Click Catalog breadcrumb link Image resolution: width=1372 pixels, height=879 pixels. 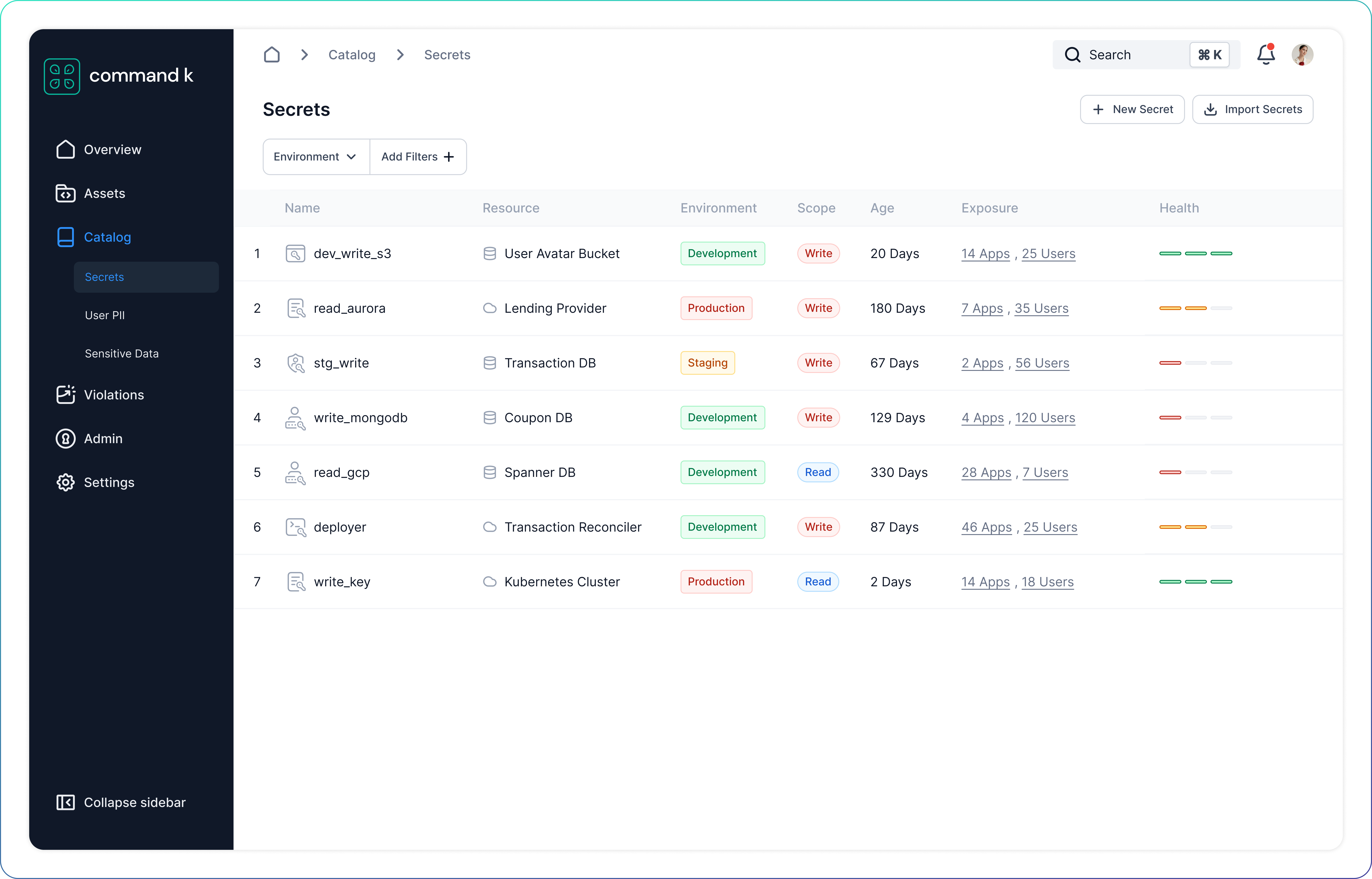click(x=352, y=55)
